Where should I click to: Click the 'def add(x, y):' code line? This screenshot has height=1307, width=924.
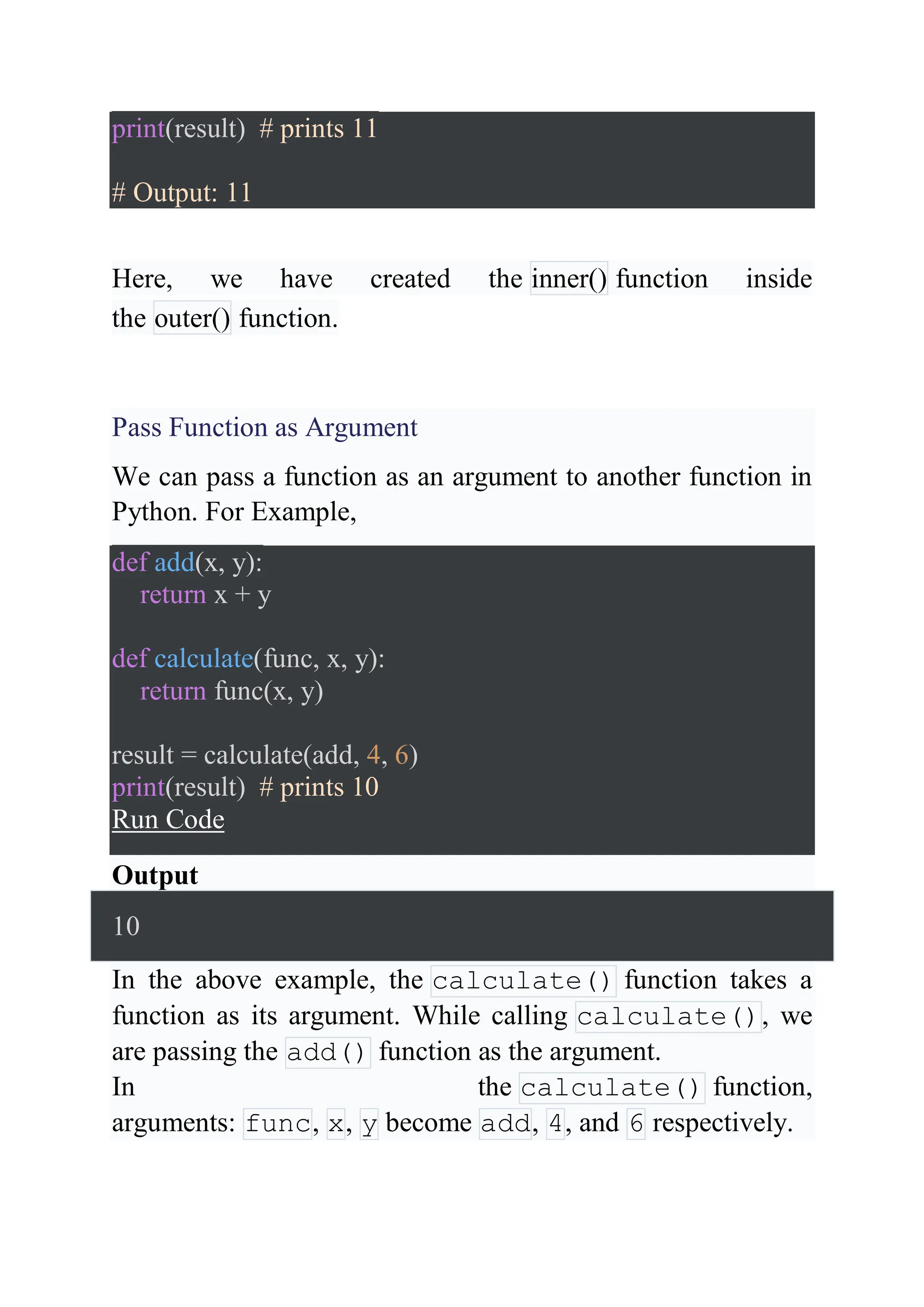click(187, 563)
